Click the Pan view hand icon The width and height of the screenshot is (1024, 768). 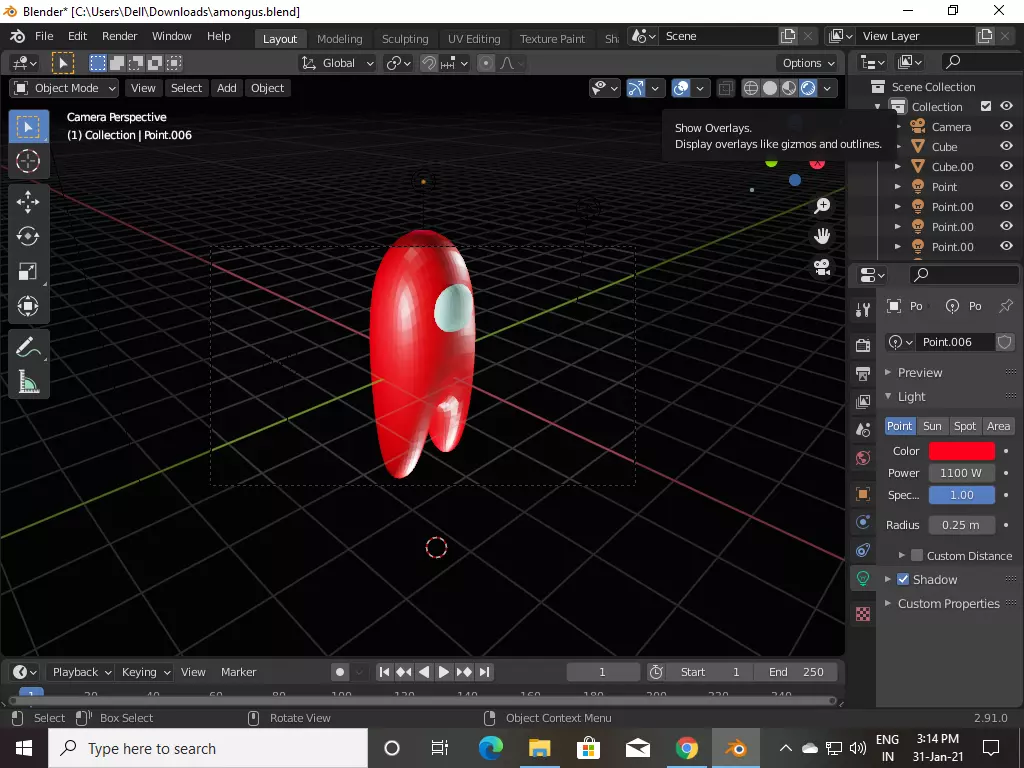[x=822, y=236]
